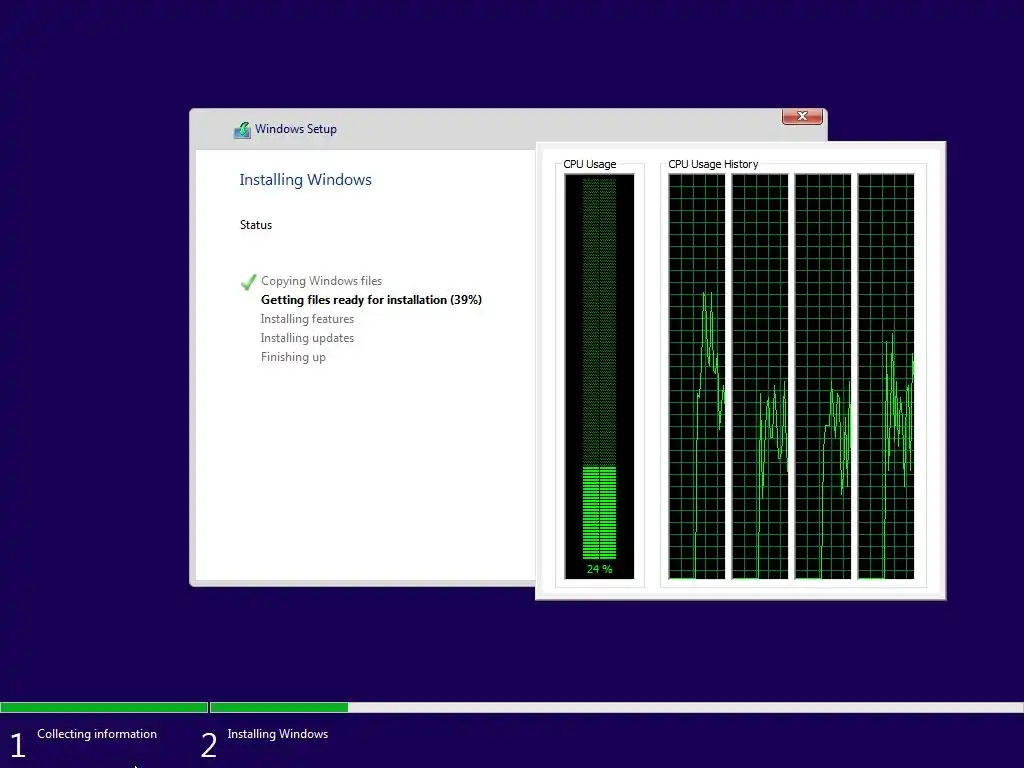1024x768 pixels.
Task: Click the second CPU core history graph
Action: click(x=760, y=376)
